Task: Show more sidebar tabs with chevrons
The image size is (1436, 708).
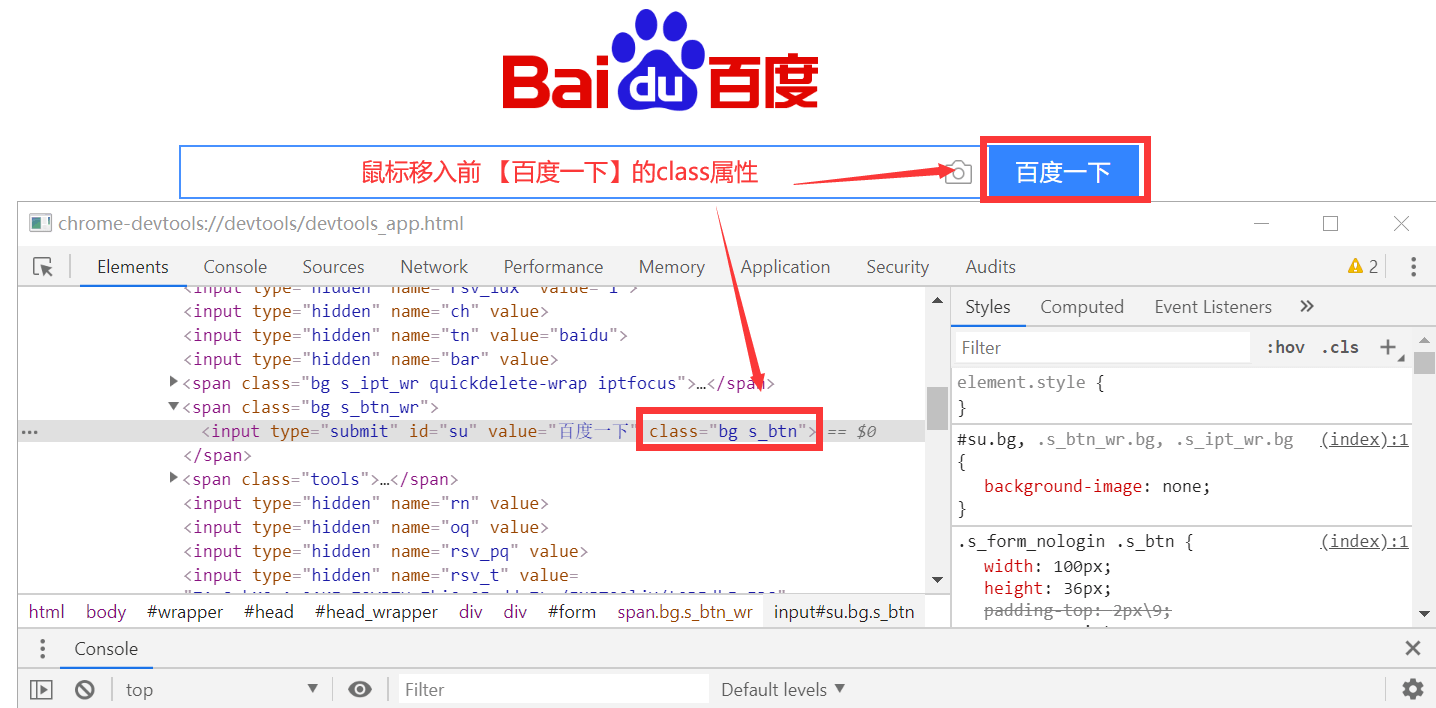Action: 1306,307
